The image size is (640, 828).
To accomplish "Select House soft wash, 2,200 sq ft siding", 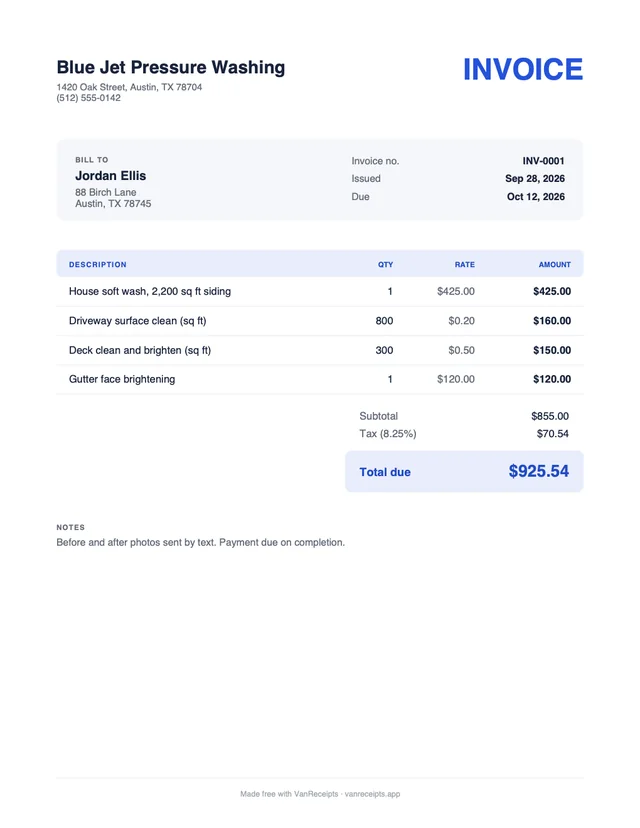I will tap(150, 291).
